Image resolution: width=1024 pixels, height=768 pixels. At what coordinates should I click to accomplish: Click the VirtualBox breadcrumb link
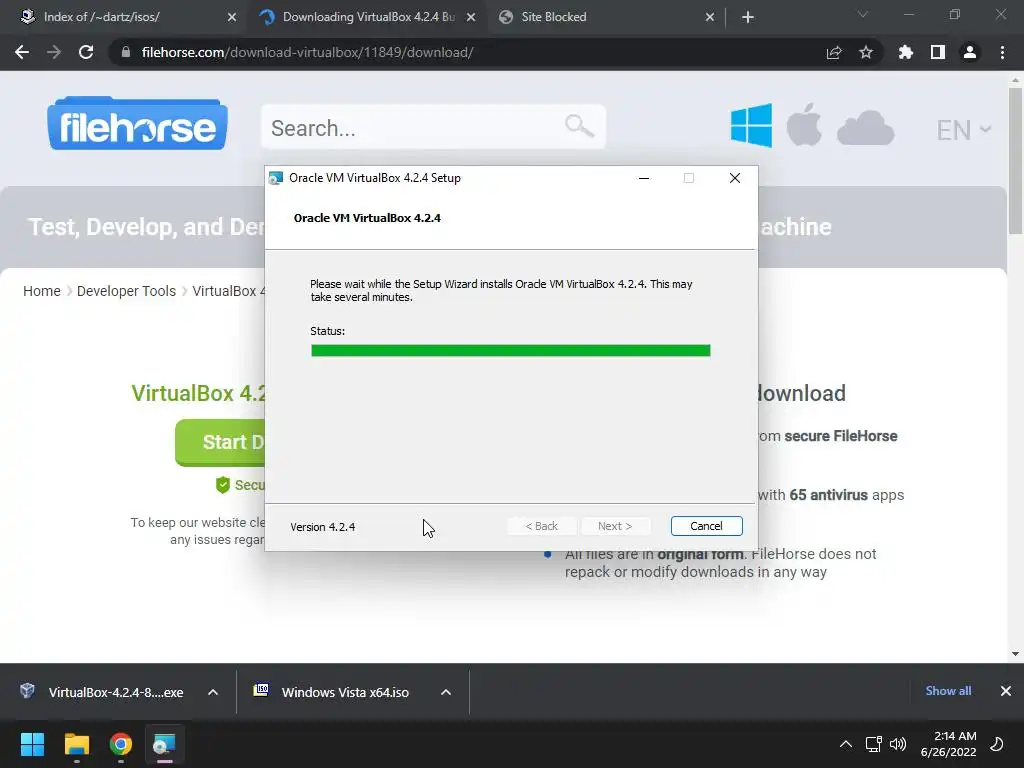[229, 291]
